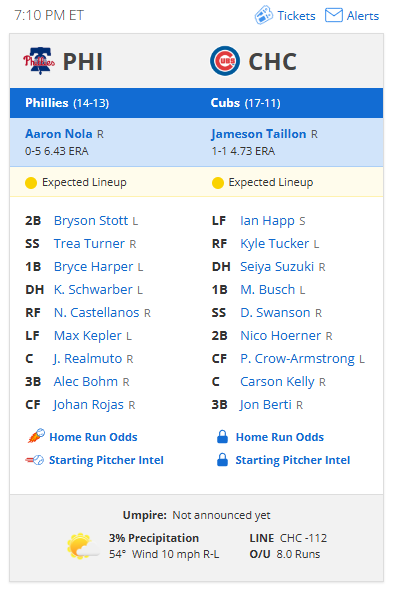The image size is (393, 590).
Task: Click the lock icon beside Cubs Home Run Odds
Action: coord(222,436)
